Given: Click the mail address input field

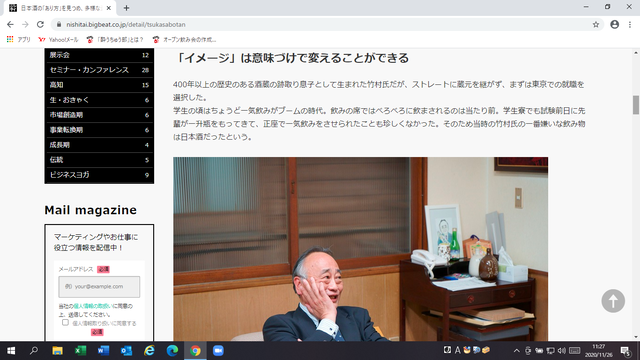Looking at the screenshot, I should point(99,287).
